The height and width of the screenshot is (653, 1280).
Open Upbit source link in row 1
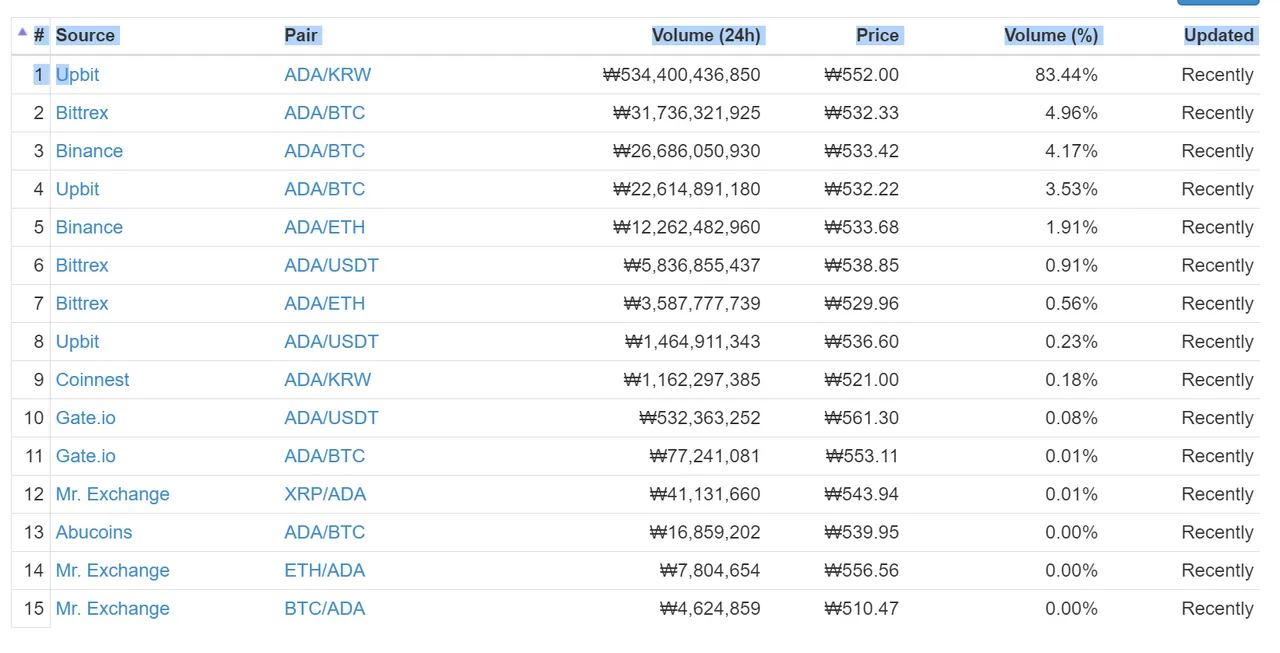tap(77, 75)
